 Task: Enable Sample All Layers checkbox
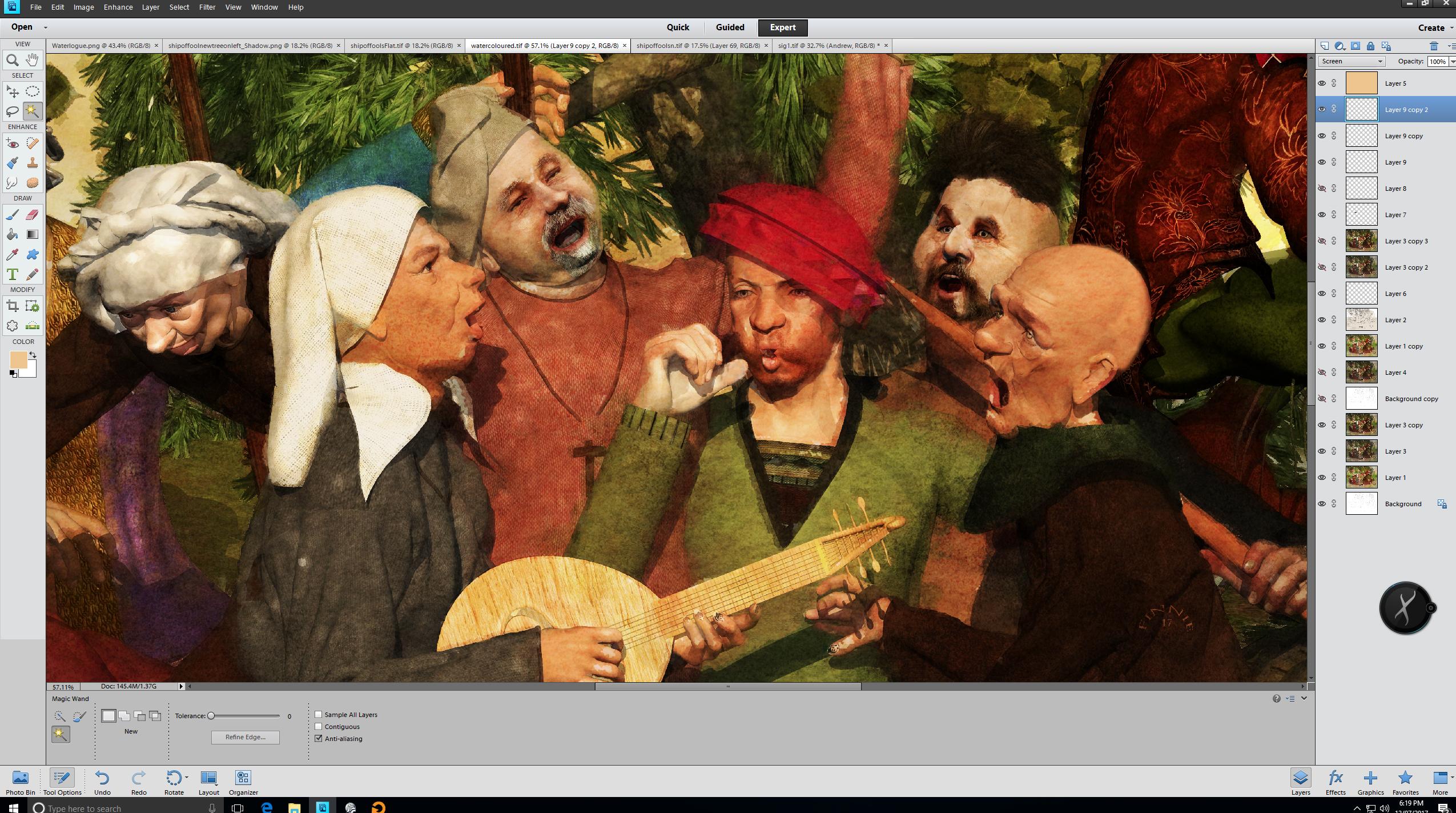319,714
